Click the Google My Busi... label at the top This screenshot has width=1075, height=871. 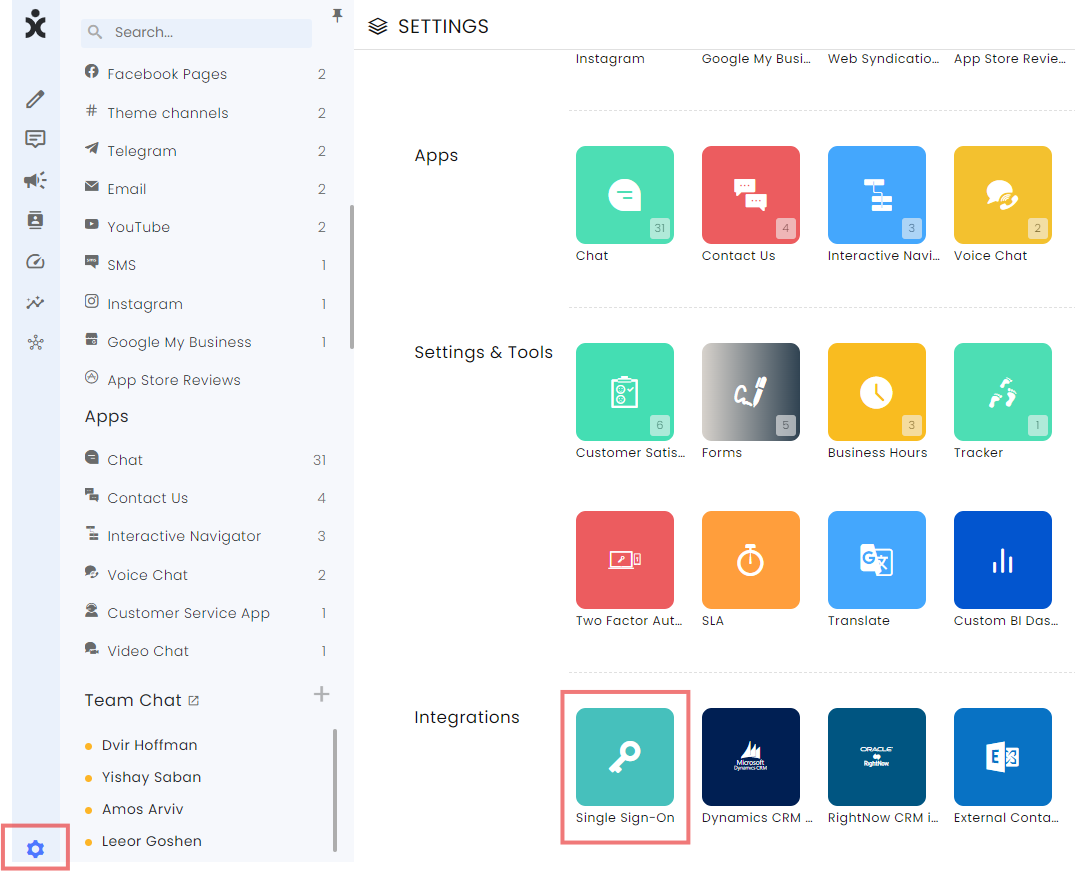click(x=756, y=58)
